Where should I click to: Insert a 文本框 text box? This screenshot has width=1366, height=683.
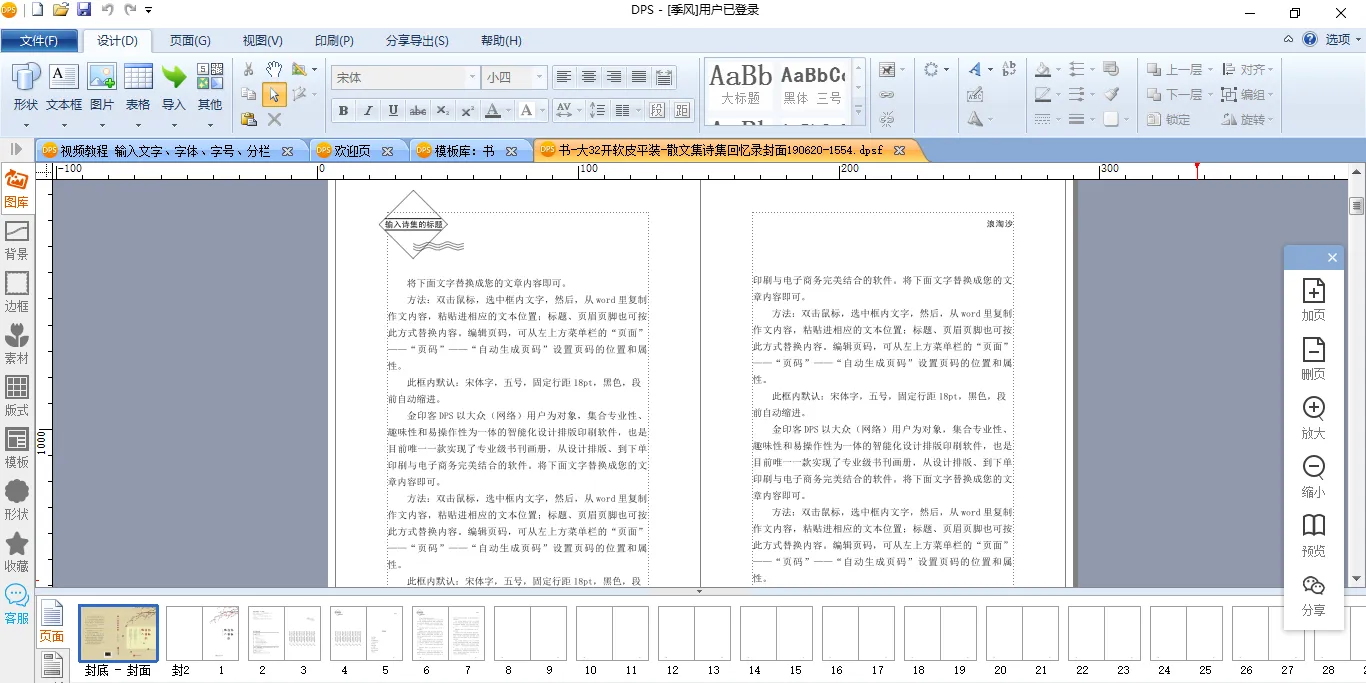click(63, 87)
